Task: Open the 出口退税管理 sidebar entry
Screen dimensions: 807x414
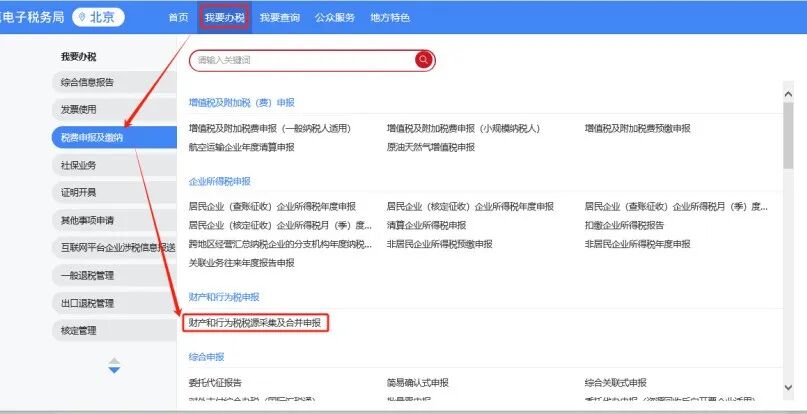Action: tap(88, 303)
